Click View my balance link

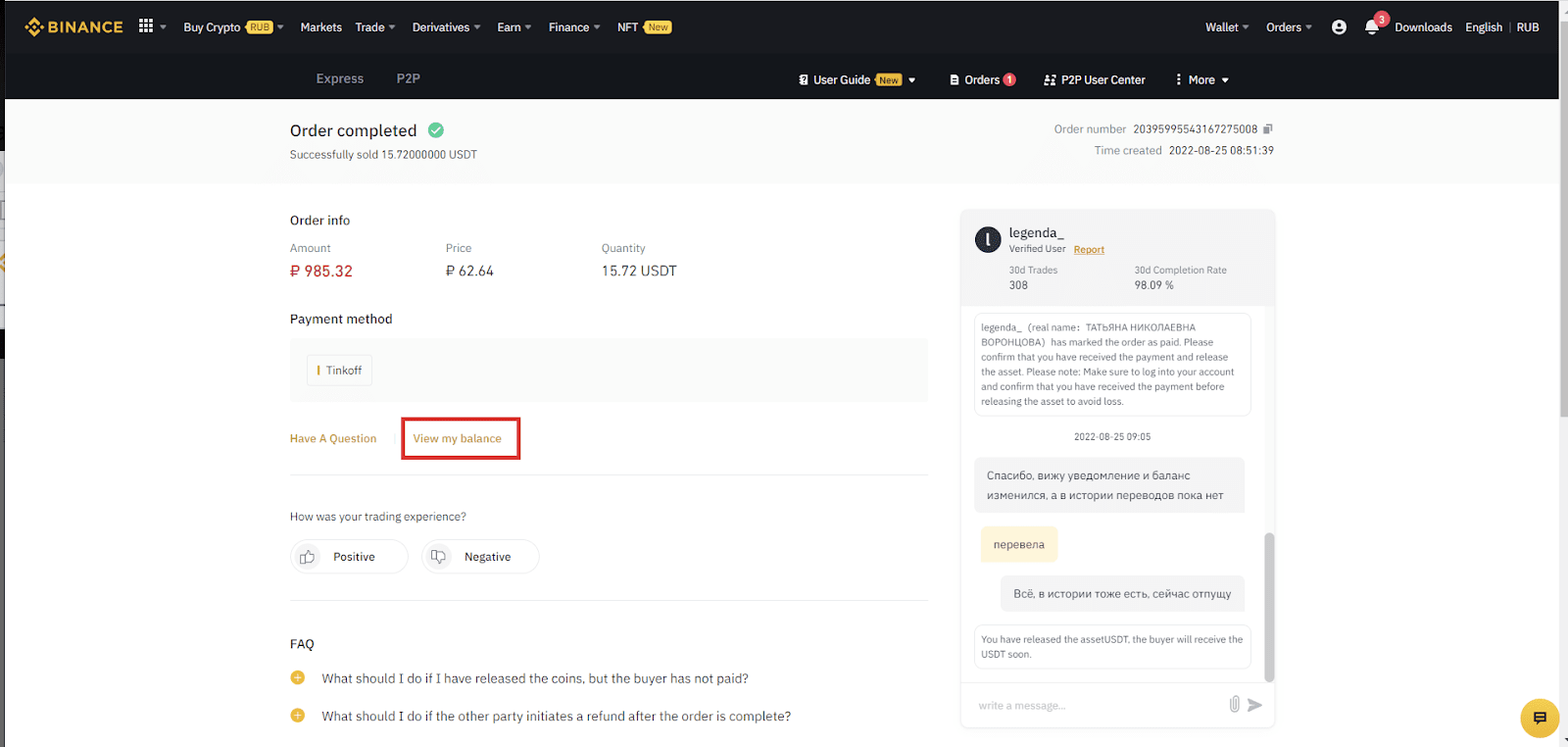458,438
